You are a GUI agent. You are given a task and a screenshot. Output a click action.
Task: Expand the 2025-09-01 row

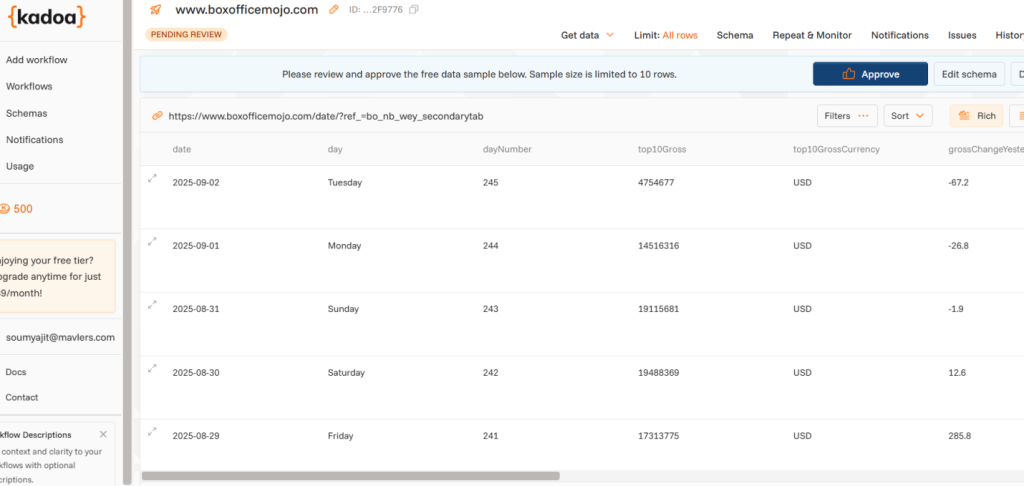pos(152,241)
